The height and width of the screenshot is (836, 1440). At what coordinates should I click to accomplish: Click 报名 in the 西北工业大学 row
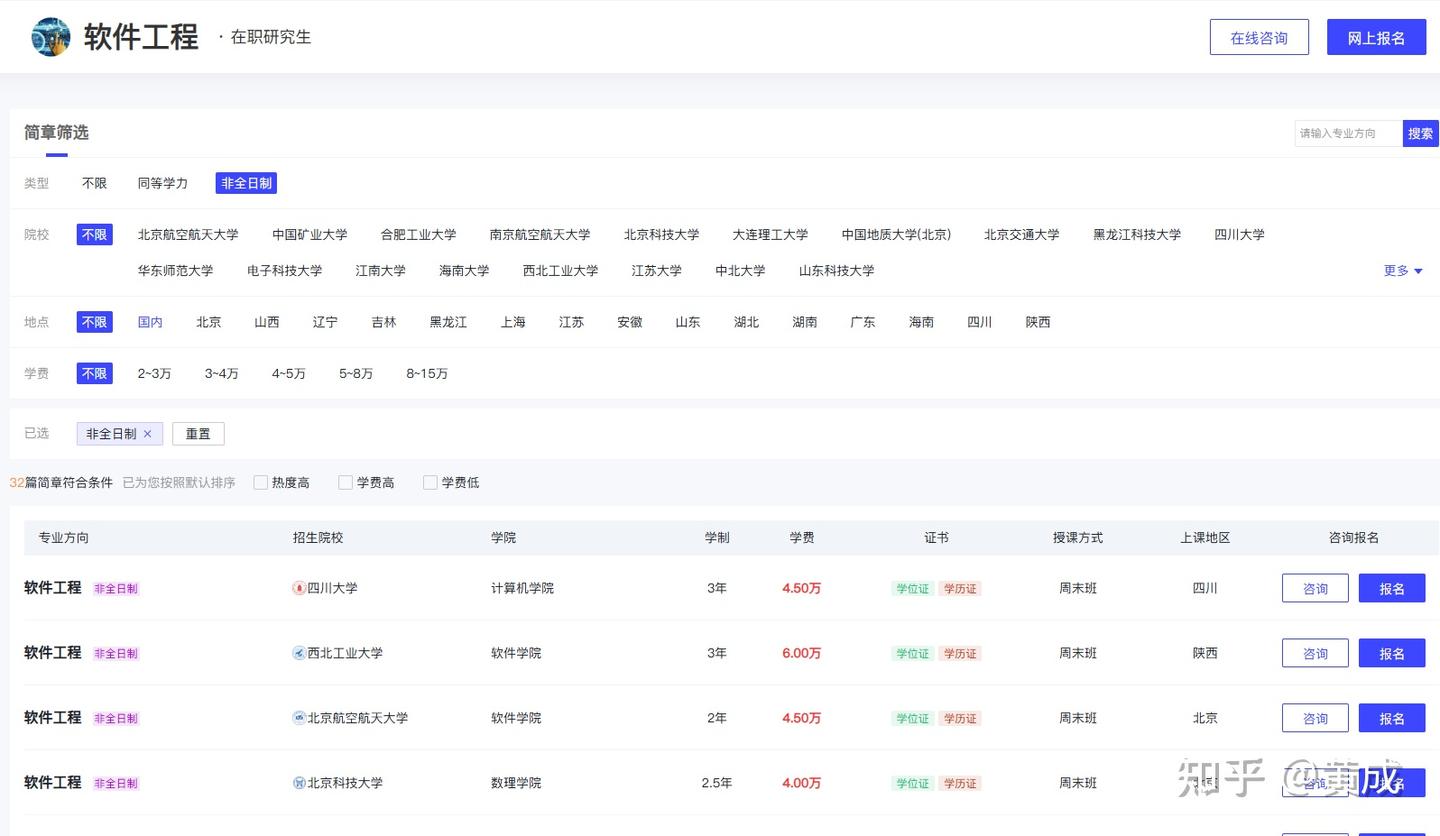1392,654
